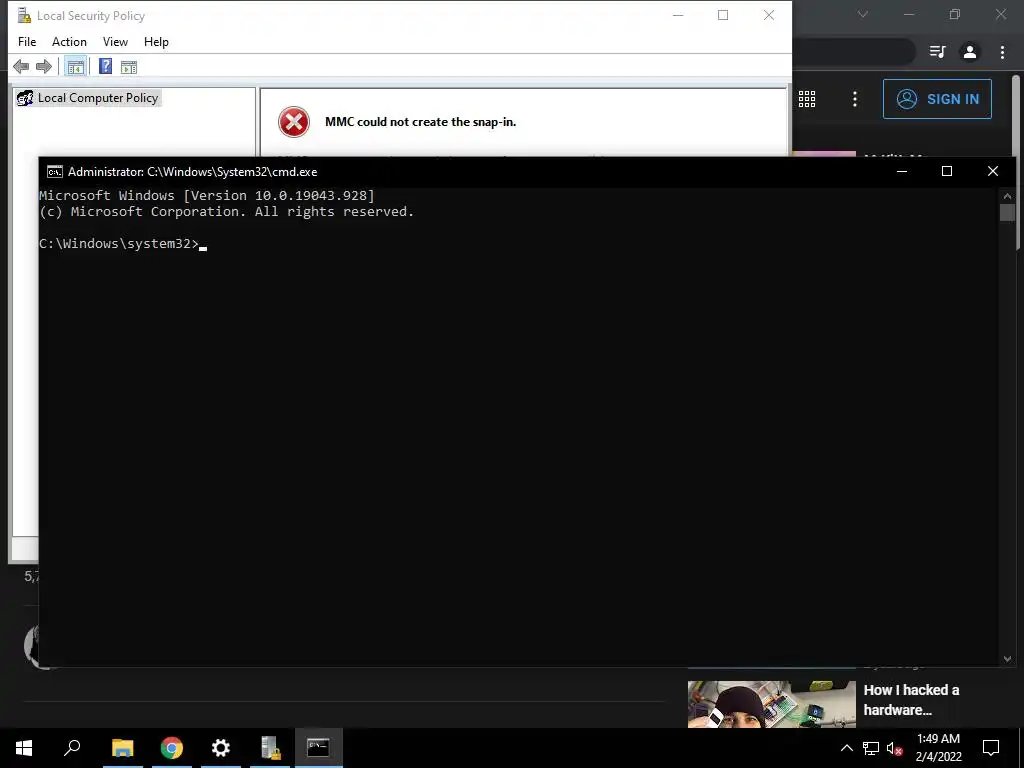This screenshot has width=1024, height=768.
Task: Click cmd scrollbar up arrow
Action: pyautogui.click(x=1007, y=195)
